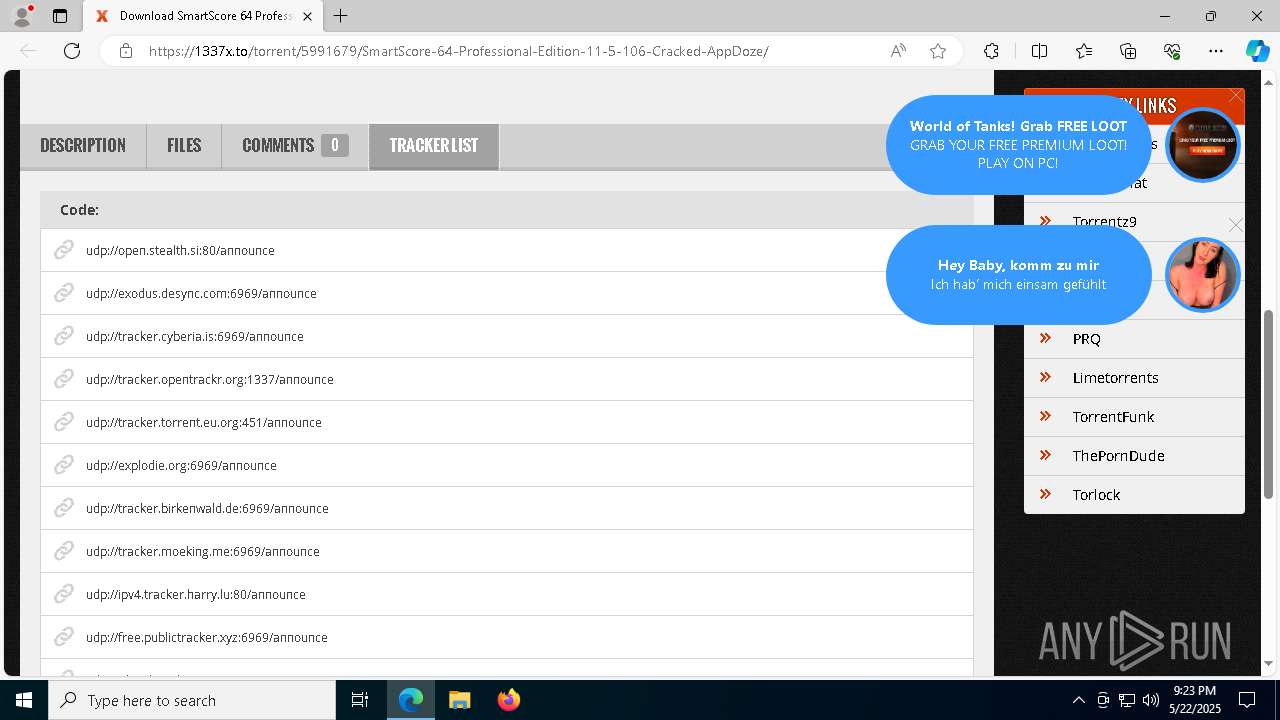Link icon beside ipv4.tracker.harry.lu

click(x=64, y=594)
